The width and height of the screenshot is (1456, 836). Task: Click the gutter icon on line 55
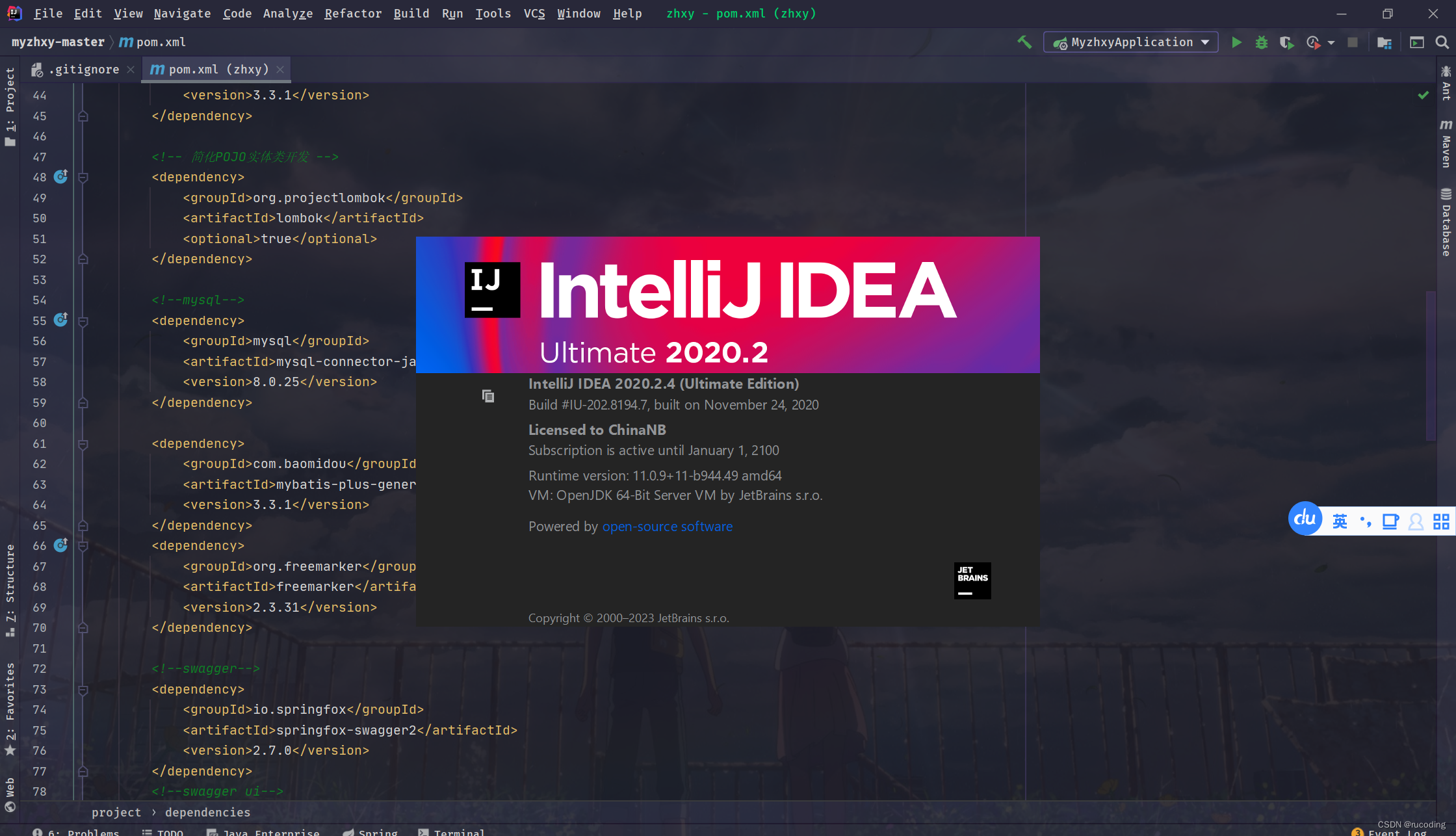click(x=60, y=320)
